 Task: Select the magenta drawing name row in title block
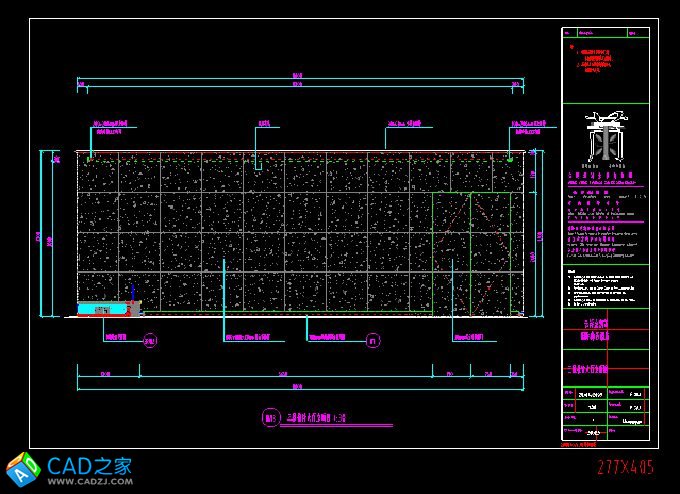[604, 369]
